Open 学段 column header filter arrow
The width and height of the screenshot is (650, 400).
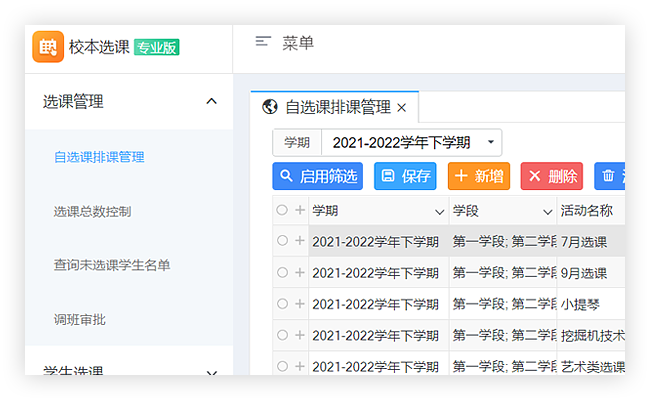(x=548, y=212)
